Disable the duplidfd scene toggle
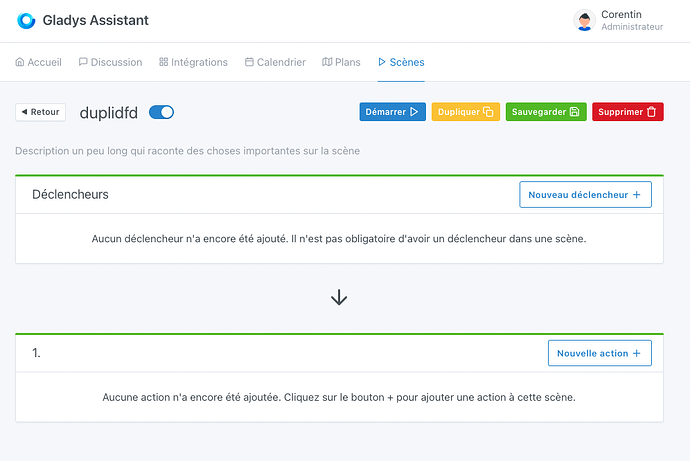Image resolution: width=690 pixels, height=461 pixels. pyautogui.click(x=161, y=112)
